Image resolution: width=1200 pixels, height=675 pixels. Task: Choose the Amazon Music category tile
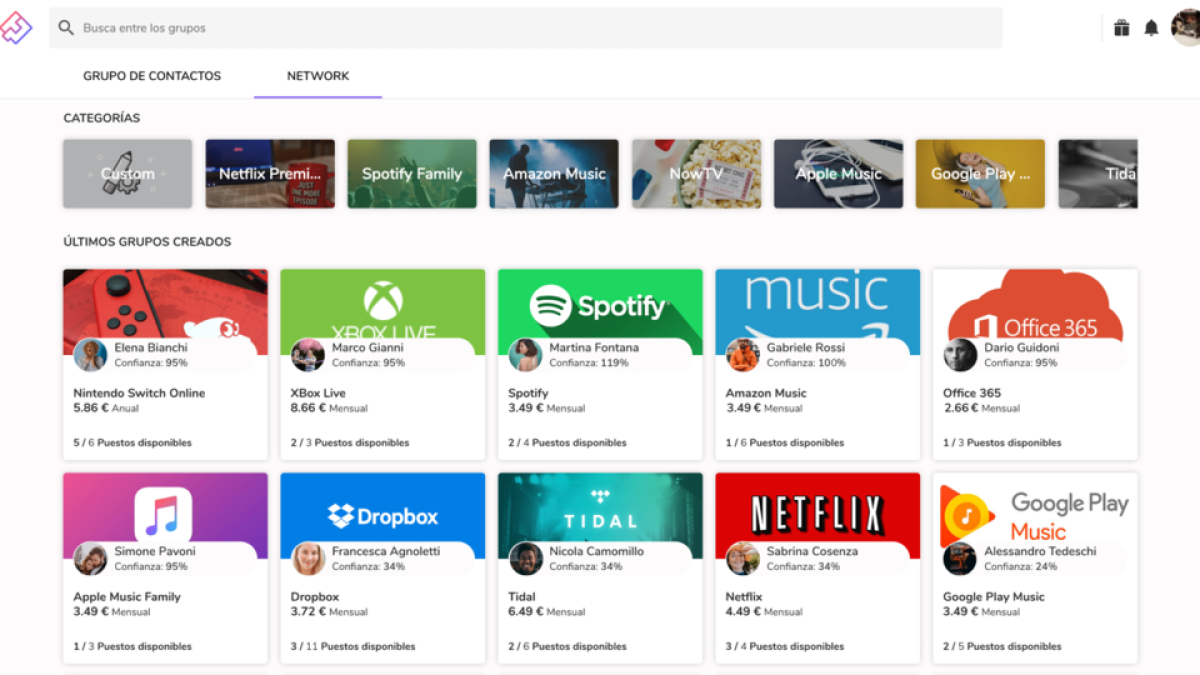click(554, 174)
